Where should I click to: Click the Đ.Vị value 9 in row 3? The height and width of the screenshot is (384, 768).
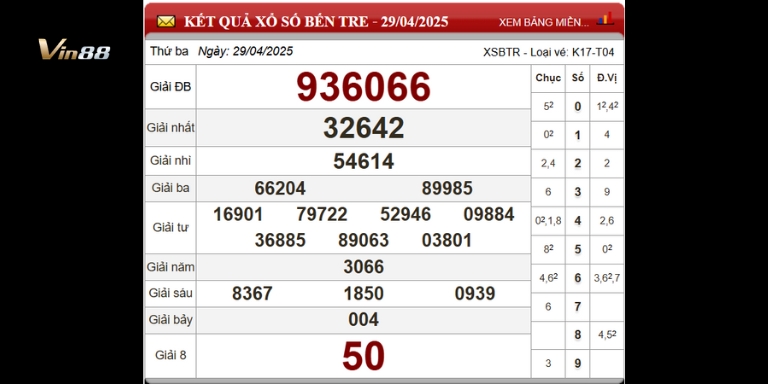pos(607,192)
